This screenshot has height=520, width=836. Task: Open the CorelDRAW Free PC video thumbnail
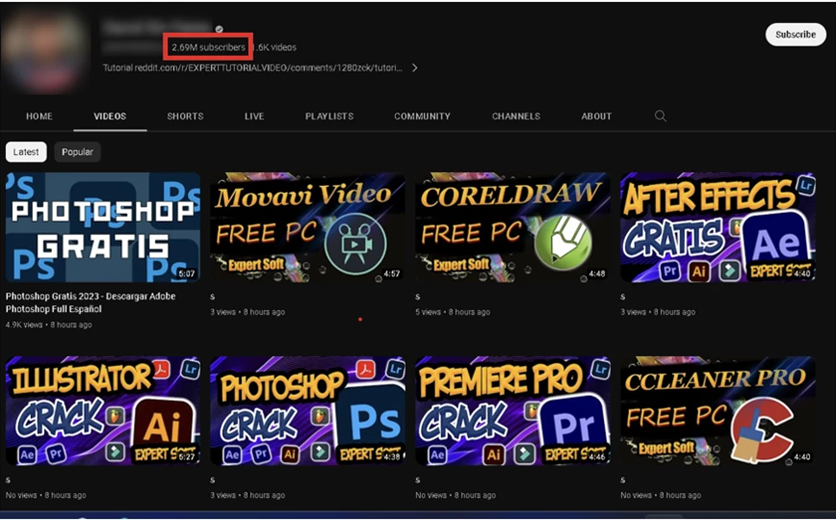[x=512, y=227]
